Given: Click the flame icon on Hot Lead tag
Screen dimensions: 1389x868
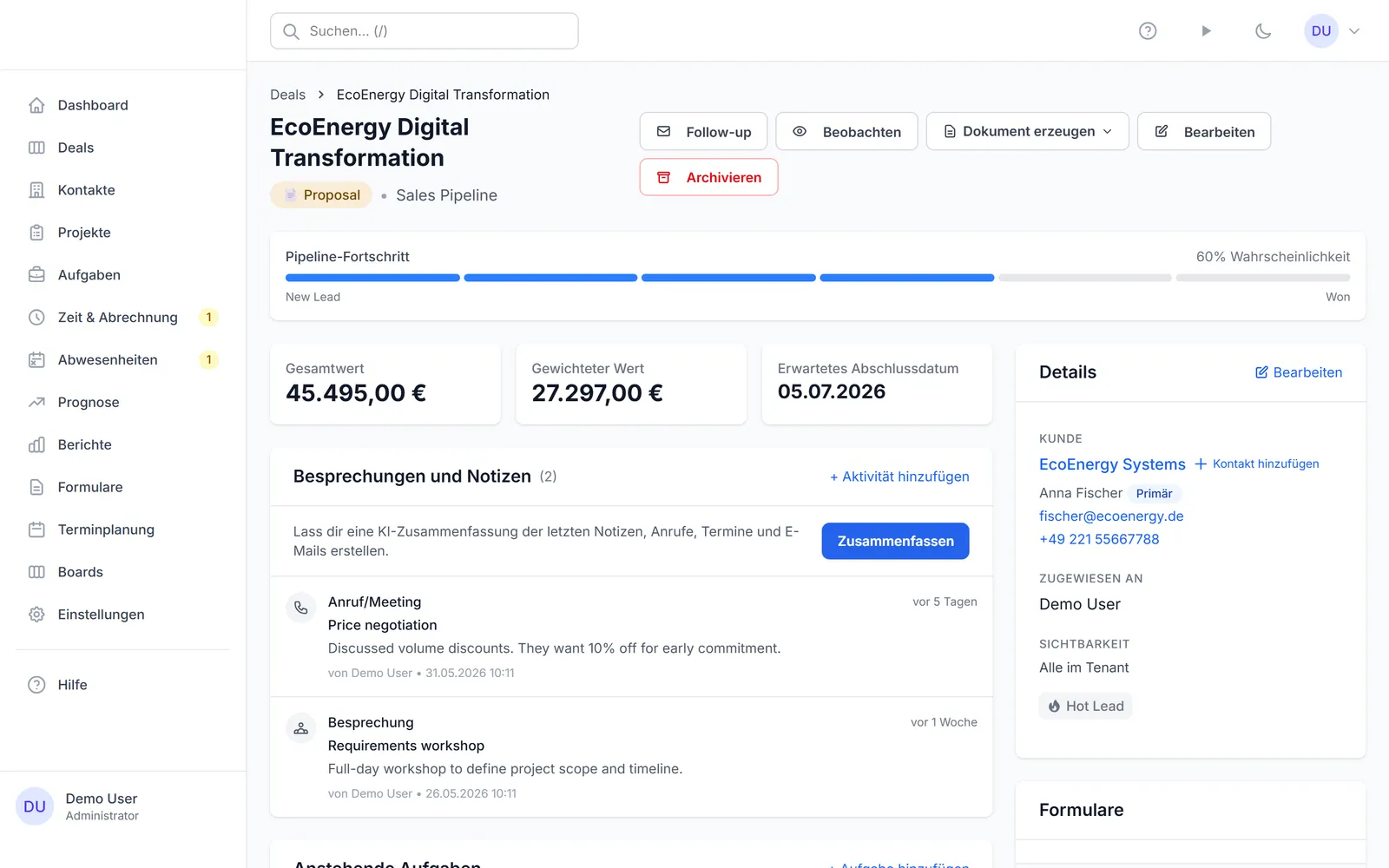Looking at the screenshot, I should (x=1054, y=707).
